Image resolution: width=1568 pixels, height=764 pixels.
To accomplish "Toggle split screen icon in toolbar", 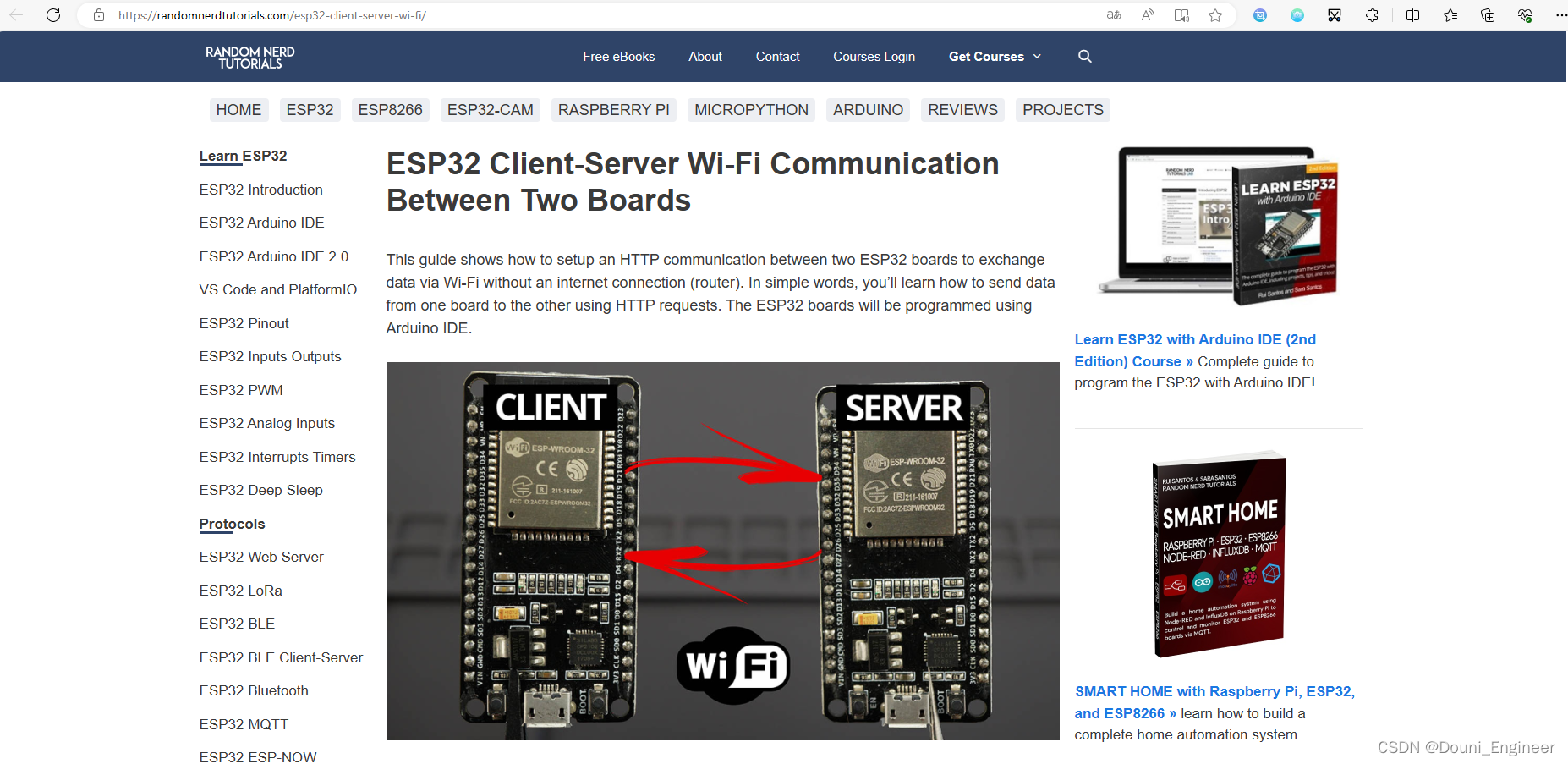I will coord(1412,15).
